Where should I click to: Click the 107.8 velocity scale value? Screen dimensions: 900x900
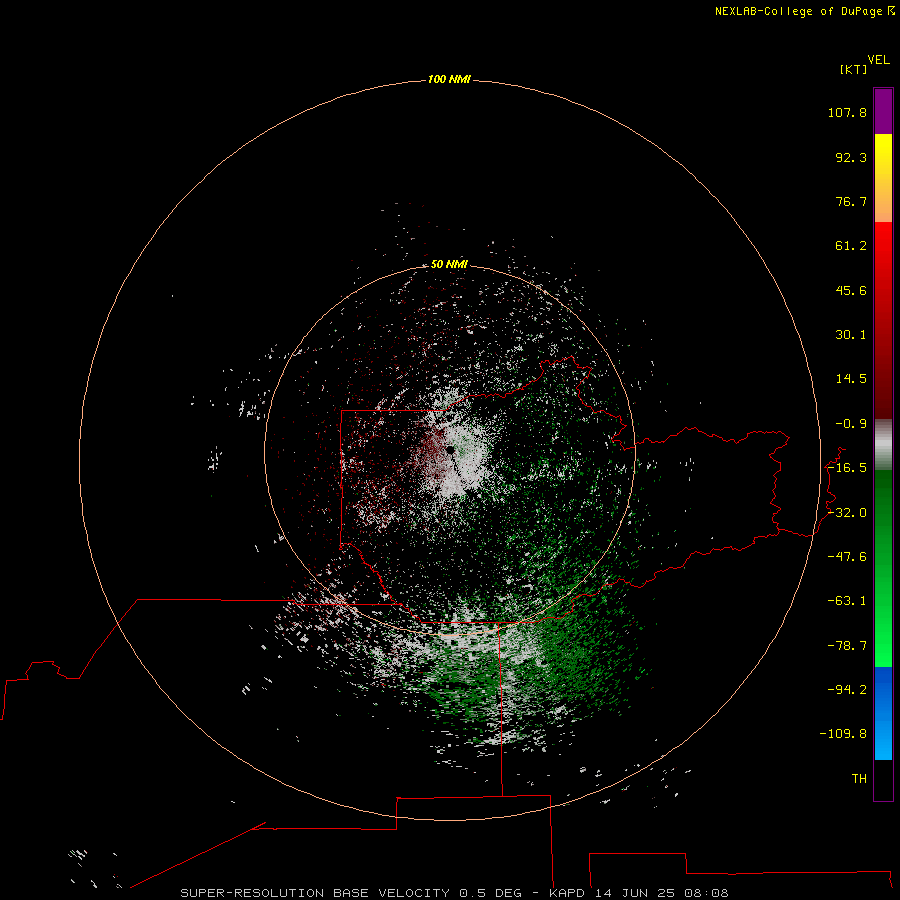847,112
